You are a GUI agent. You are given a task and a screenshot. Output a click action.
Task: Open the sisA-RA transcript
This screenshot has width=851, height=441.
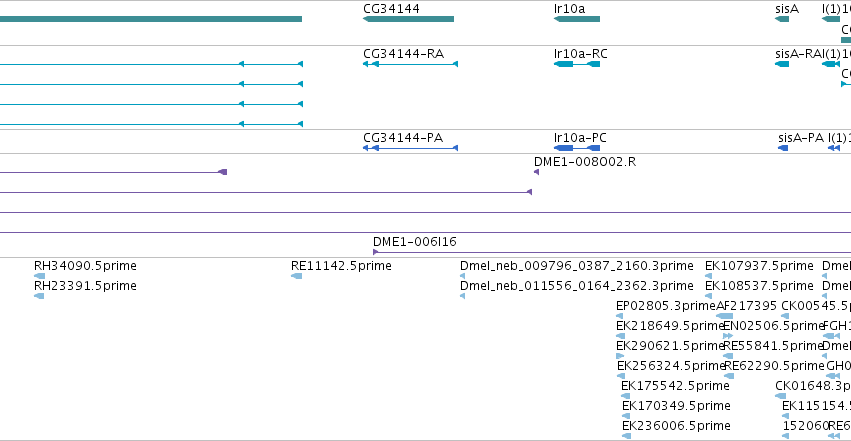[x=782, y=64]
